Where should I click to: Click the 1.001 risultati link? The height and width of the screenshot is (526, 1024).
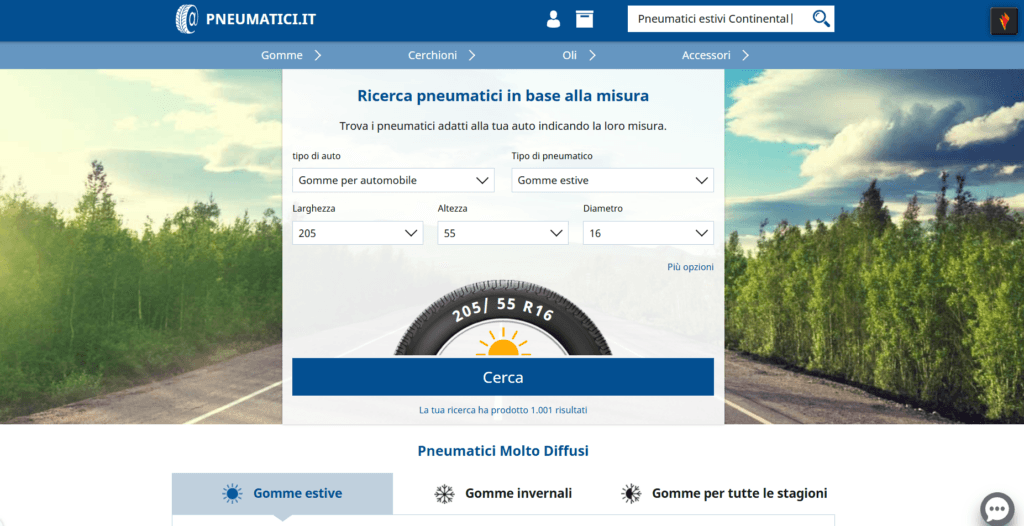pos(503,410)
